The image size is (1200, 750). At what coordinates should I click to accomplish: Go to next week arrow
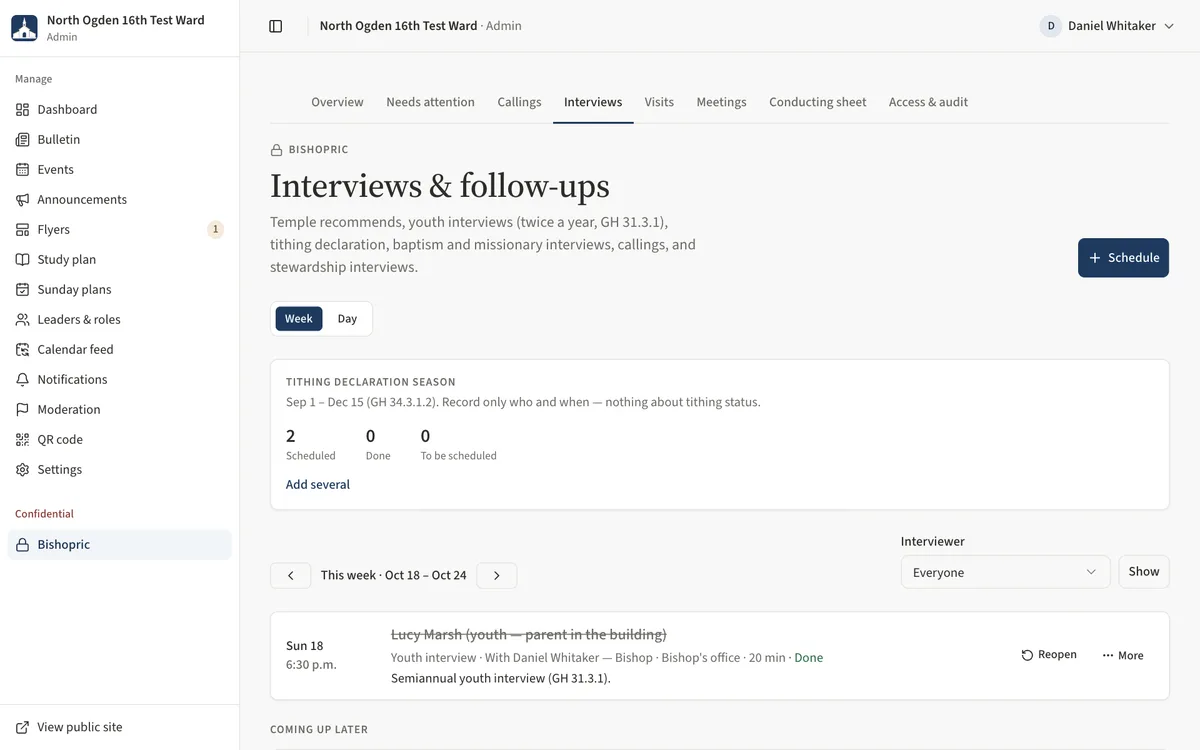click(496, 575)
